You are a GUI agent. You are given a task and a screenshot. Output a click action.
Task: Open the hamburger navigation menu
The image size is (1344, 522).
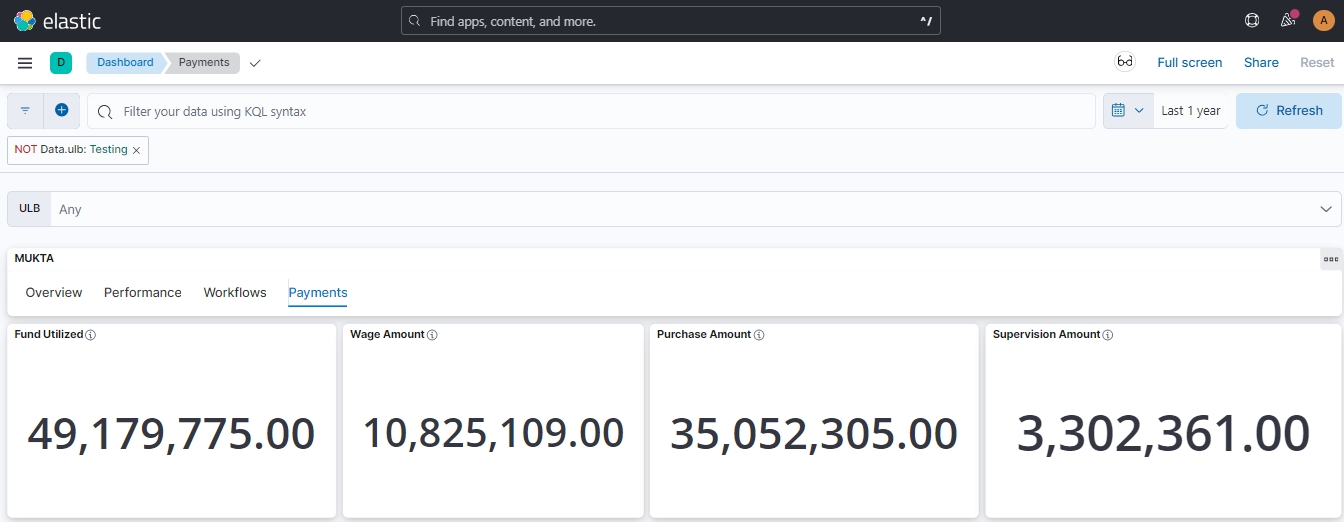pyautogui.click(x=25, y=63)
